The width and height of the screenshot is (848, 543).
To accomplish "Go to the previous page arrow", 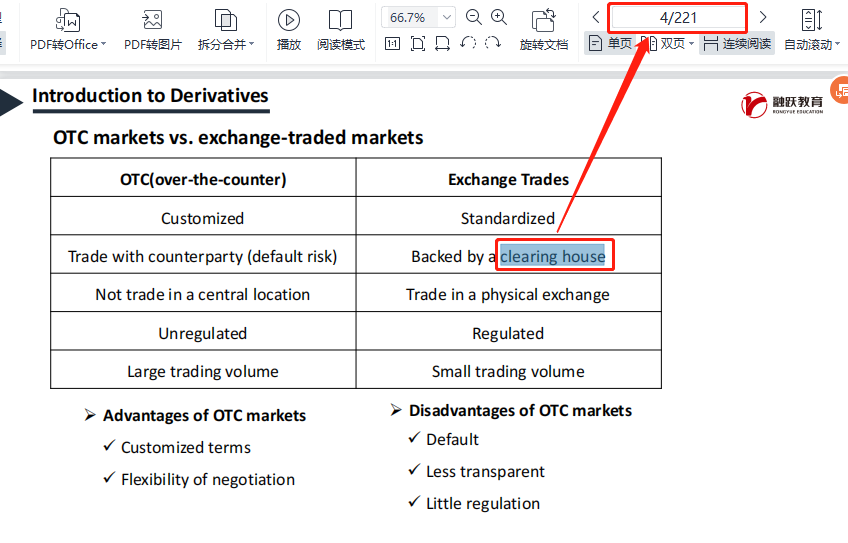I will [x=596, y=17].
